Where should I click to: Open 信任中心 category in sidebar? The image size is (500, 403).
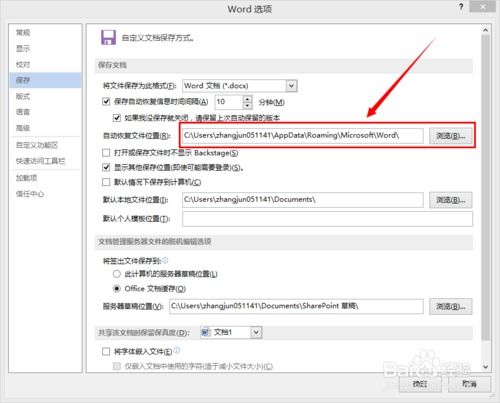tap(30, 194)
